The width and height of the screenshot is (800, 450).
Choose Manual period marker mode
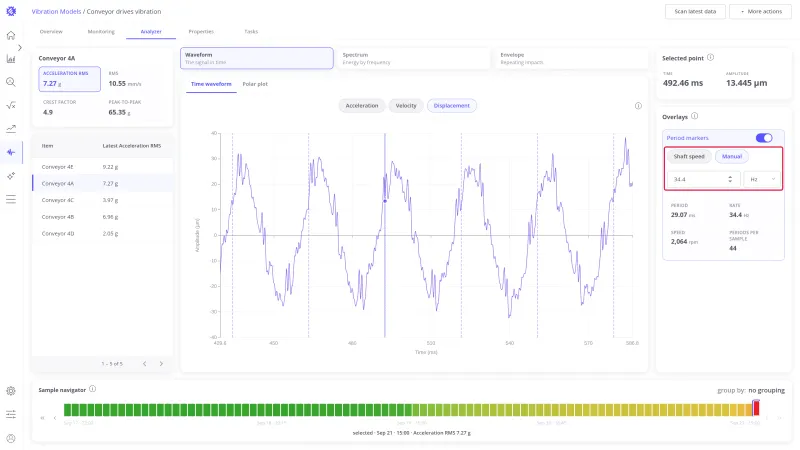732,157
